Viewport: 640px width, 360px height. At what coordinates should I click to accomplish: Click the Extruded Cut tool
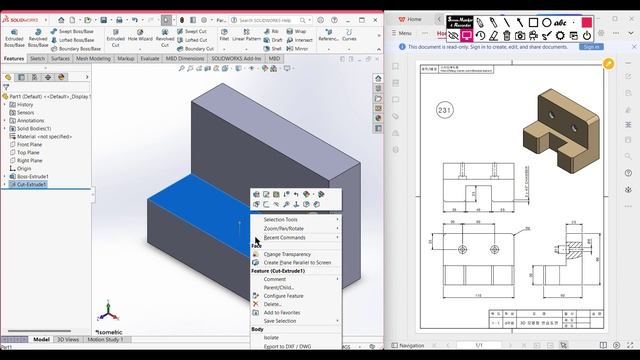point(116,38)
